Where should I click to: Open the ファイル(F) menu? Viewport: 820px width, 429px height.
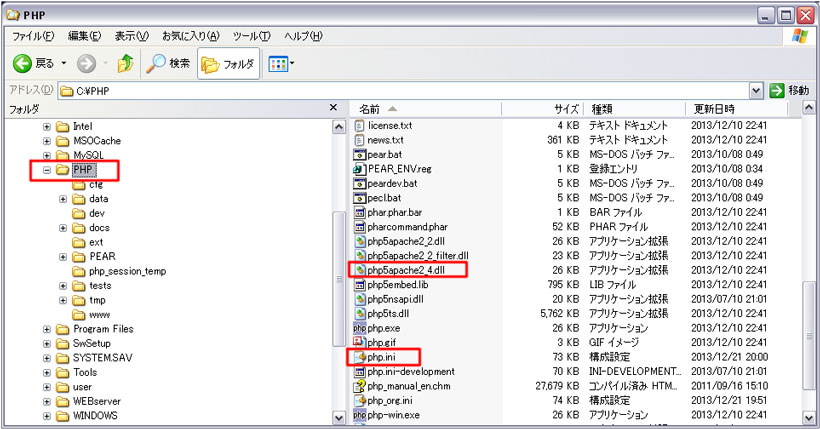pos(33,36)
